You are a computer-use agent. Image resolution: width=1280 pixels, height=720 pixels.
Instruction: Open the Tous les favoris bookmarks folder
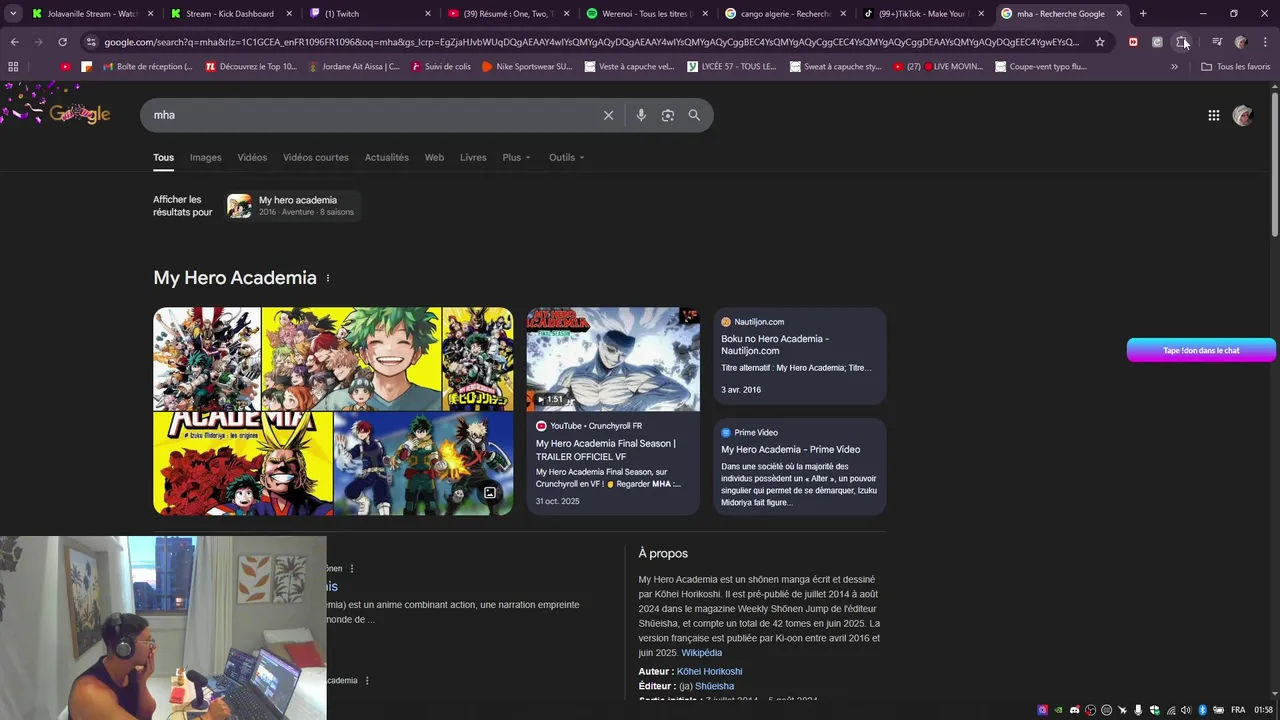(1235, 66)
